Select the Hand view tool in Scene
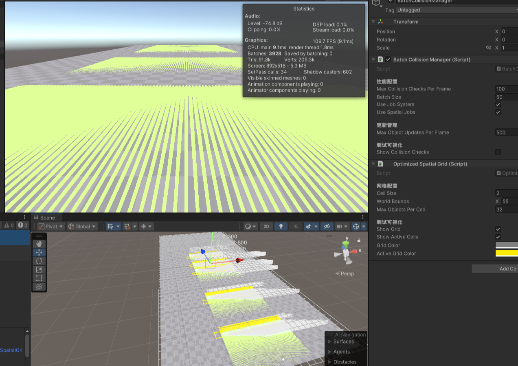The width and height of the screenshot is (518, 366). (x=39, y=244)
